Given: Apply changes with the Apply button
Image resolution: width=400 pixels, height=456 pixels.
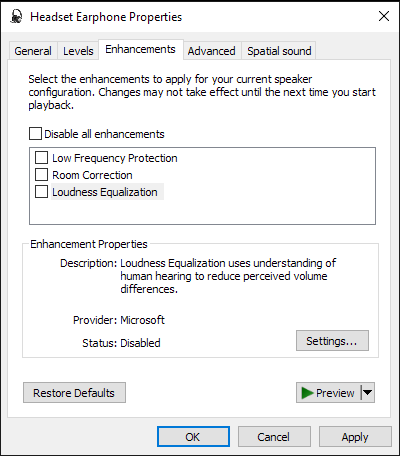Looking at the screenshot, I should tap(355, 437).
